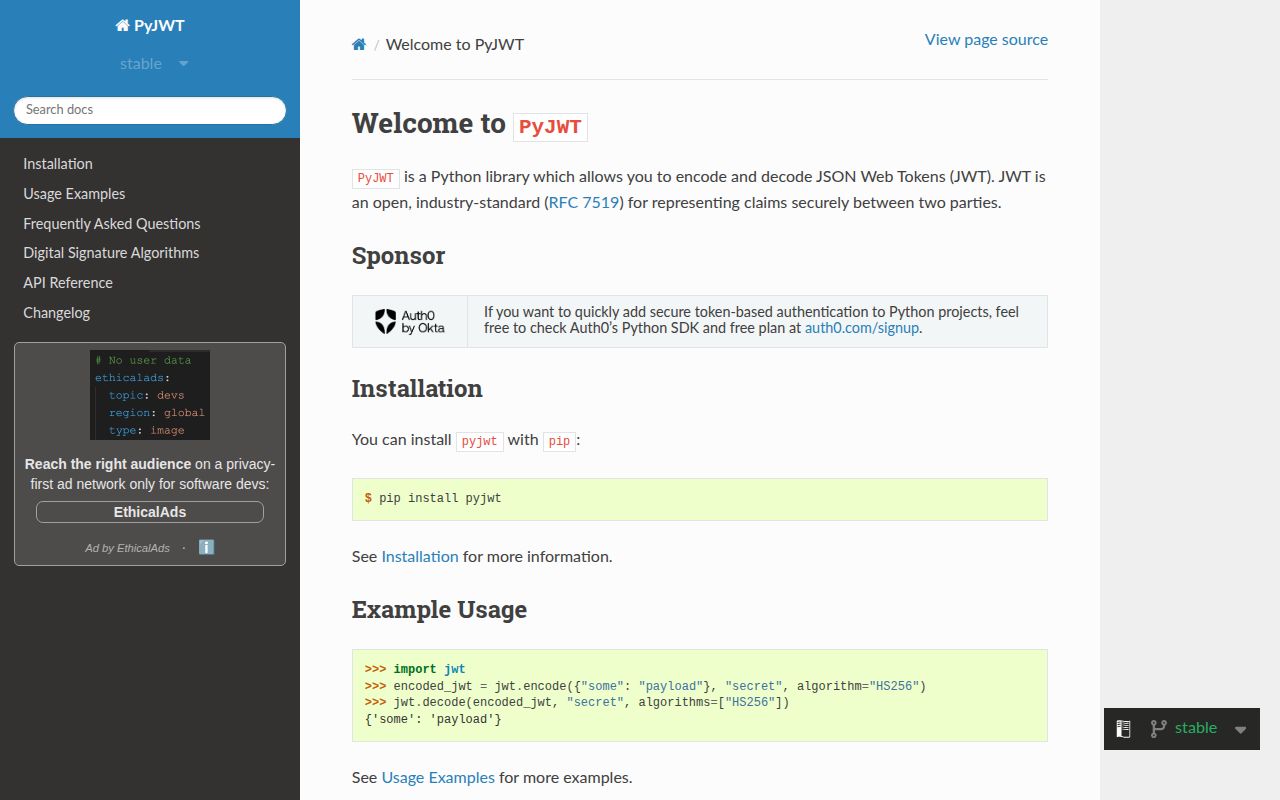This screenshot has height=800, width=1280.
Task: Click the encoded_jwt = jwt.encode code line
Action: 645,686
